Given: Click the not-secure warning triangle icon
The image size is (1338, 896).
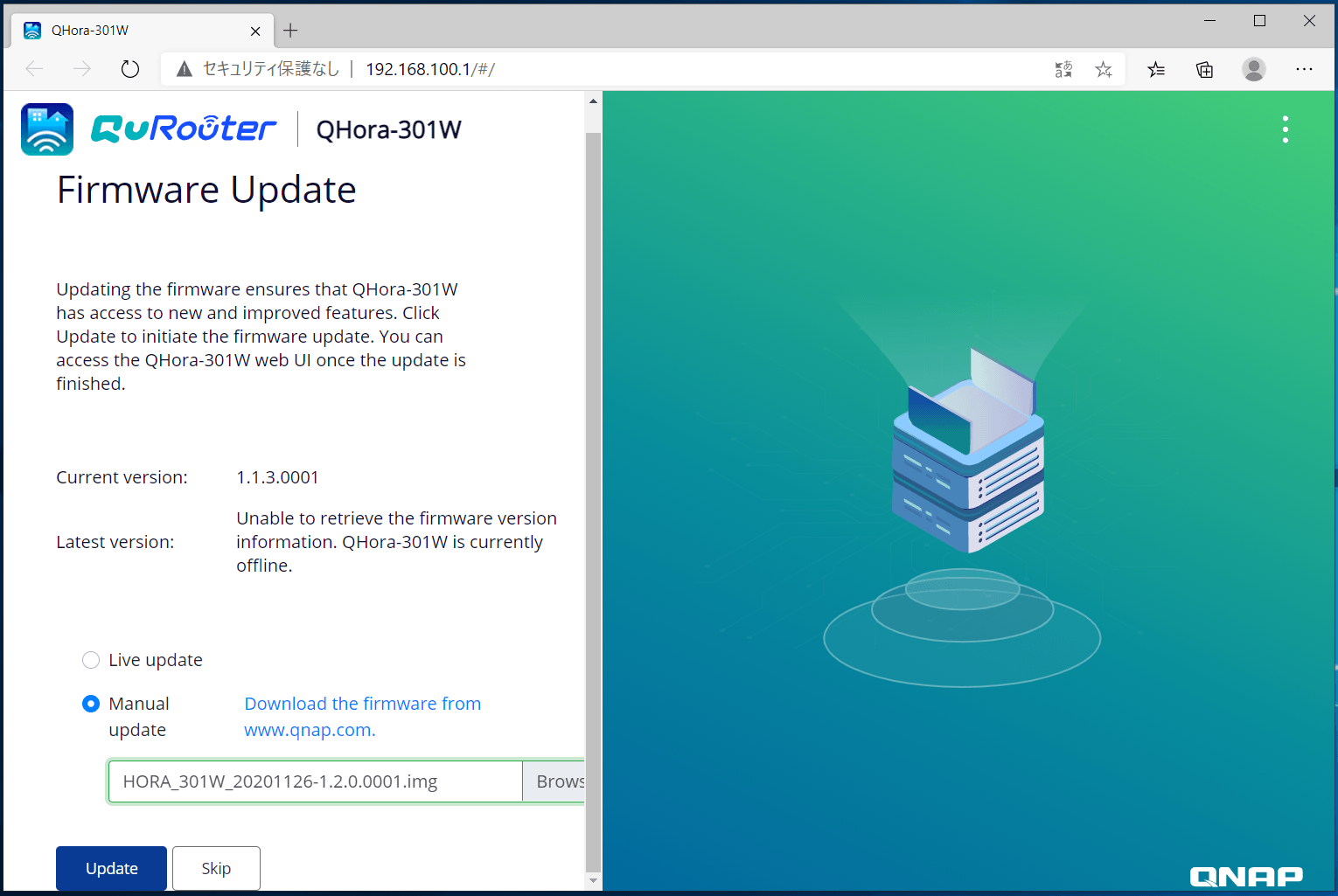Looking at the screenshot, I should click(x=184, y=69).
